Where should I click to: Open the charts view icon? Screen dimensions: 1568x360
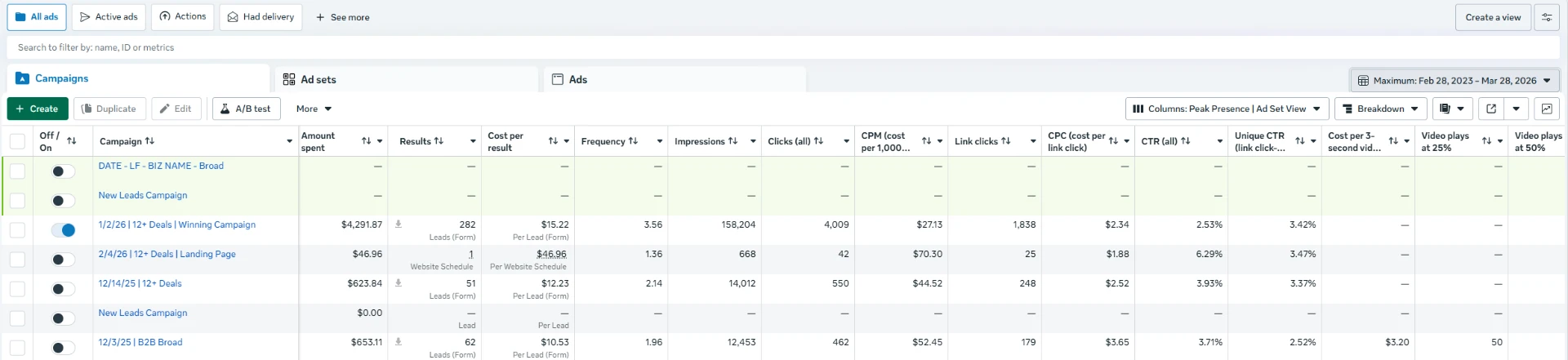pos(1547,109)
